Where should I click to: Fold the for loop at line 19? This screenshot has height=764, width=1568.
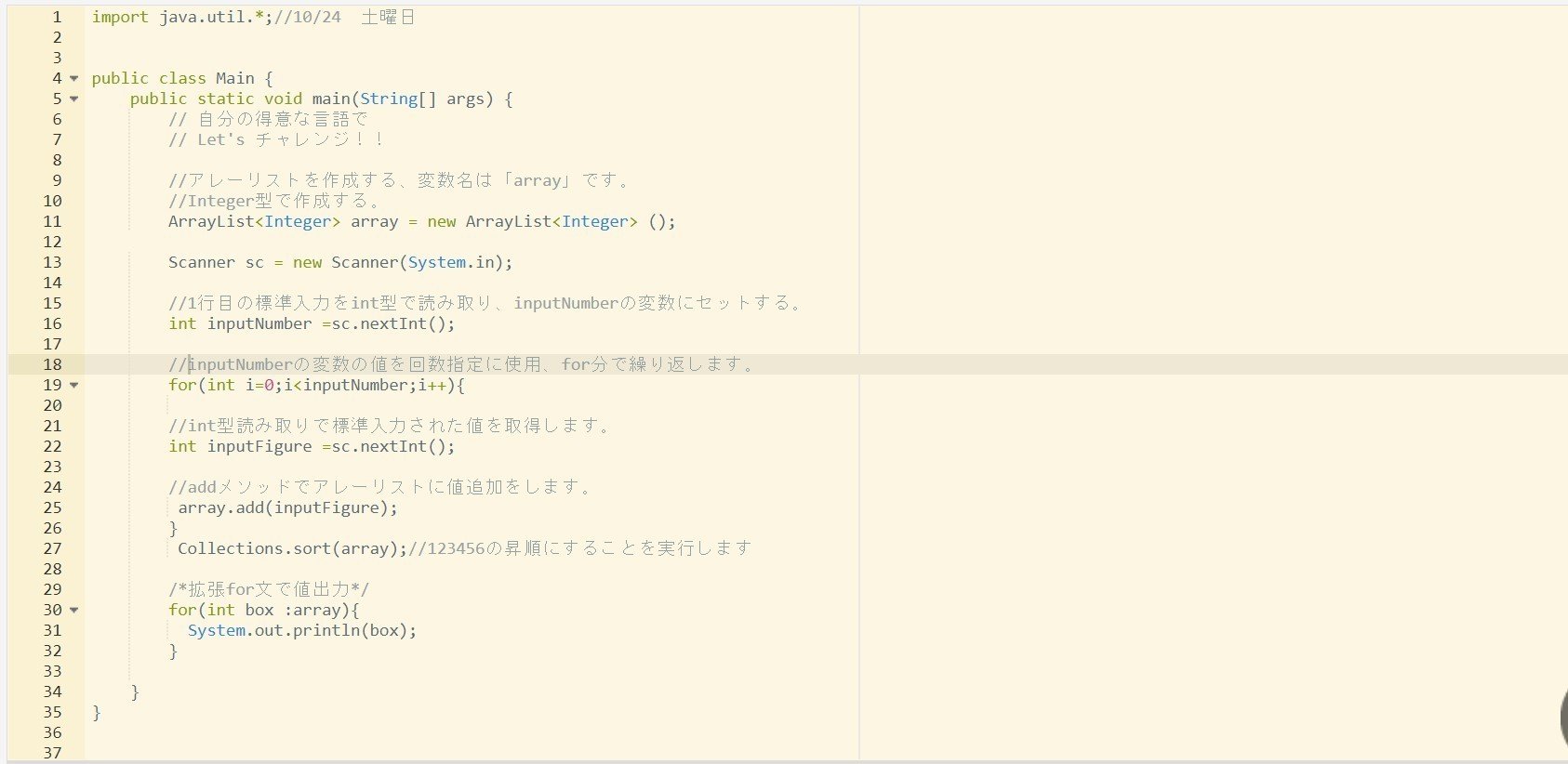[x=74, y=386]
